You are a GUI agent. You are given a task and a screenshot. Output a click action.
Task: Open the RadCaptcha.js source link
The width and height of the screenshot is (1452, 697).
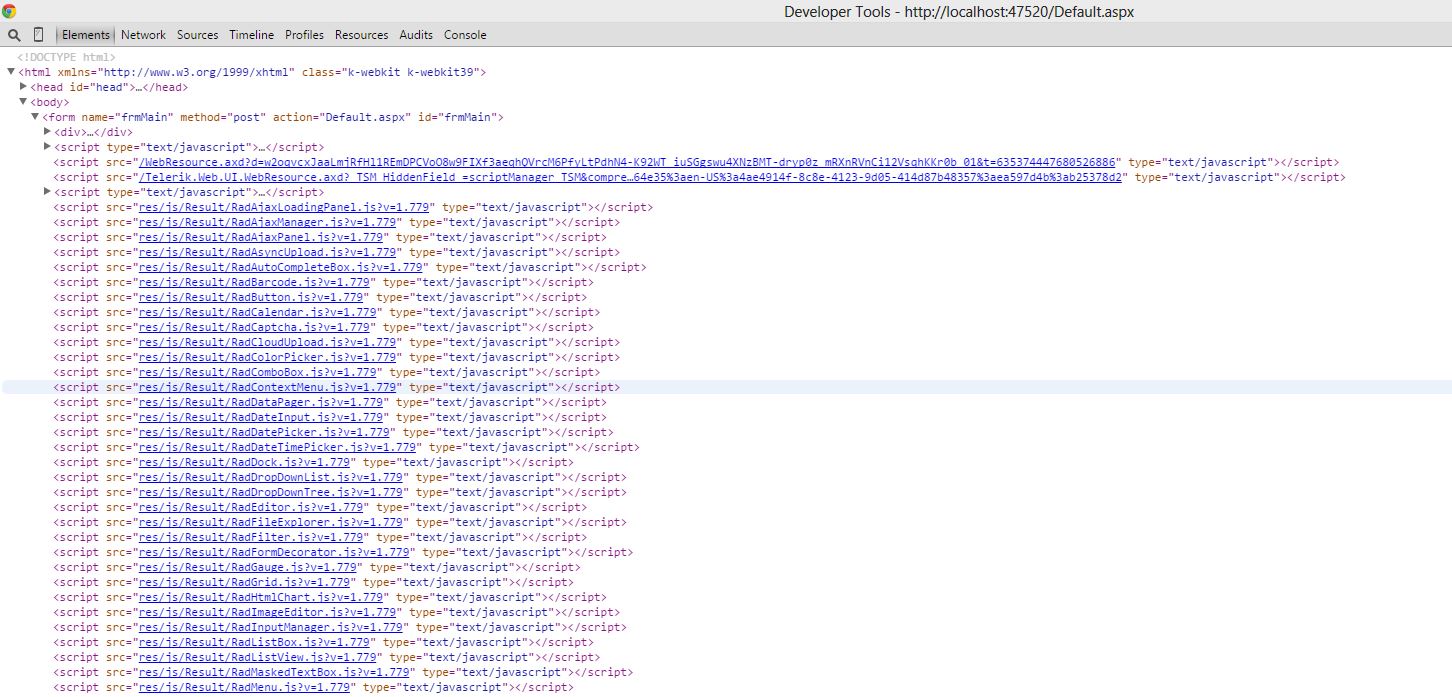click(255, 327)
